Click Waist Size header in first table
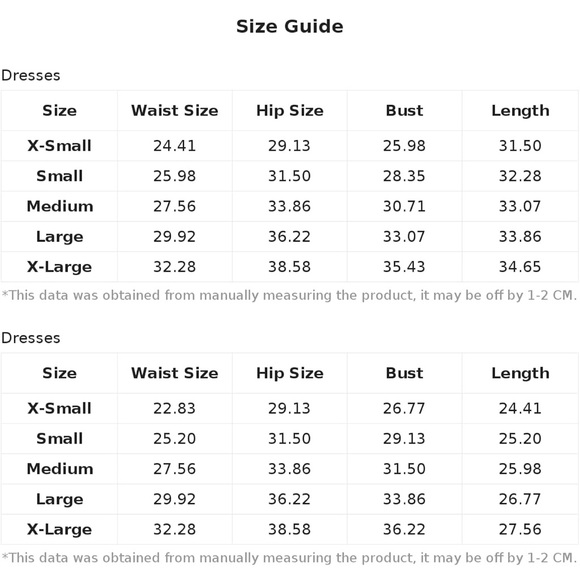The height and width of the screenshot is (580, 580). (175, 111)
